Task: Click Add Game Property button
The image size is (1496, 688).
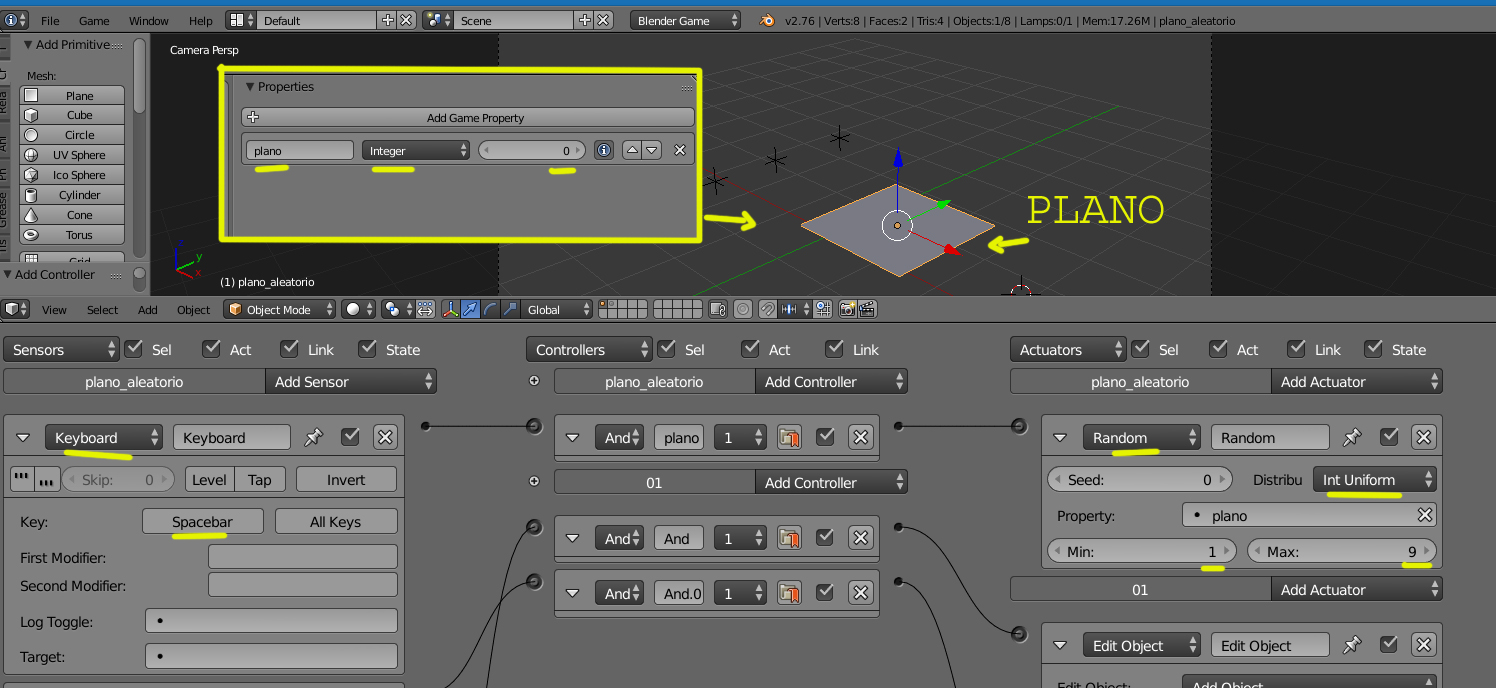Action: [x=468, y=118]
